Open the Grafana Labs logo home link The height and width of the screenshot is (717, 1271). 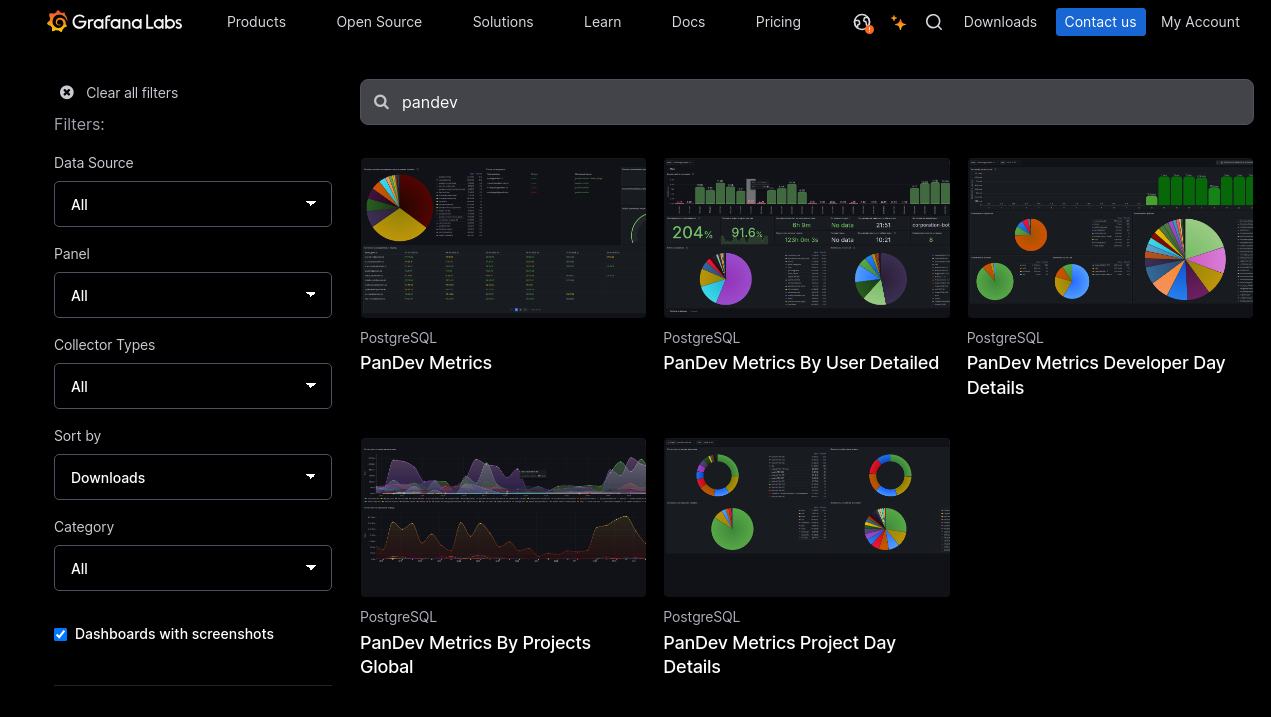click(x=115, y=22)
